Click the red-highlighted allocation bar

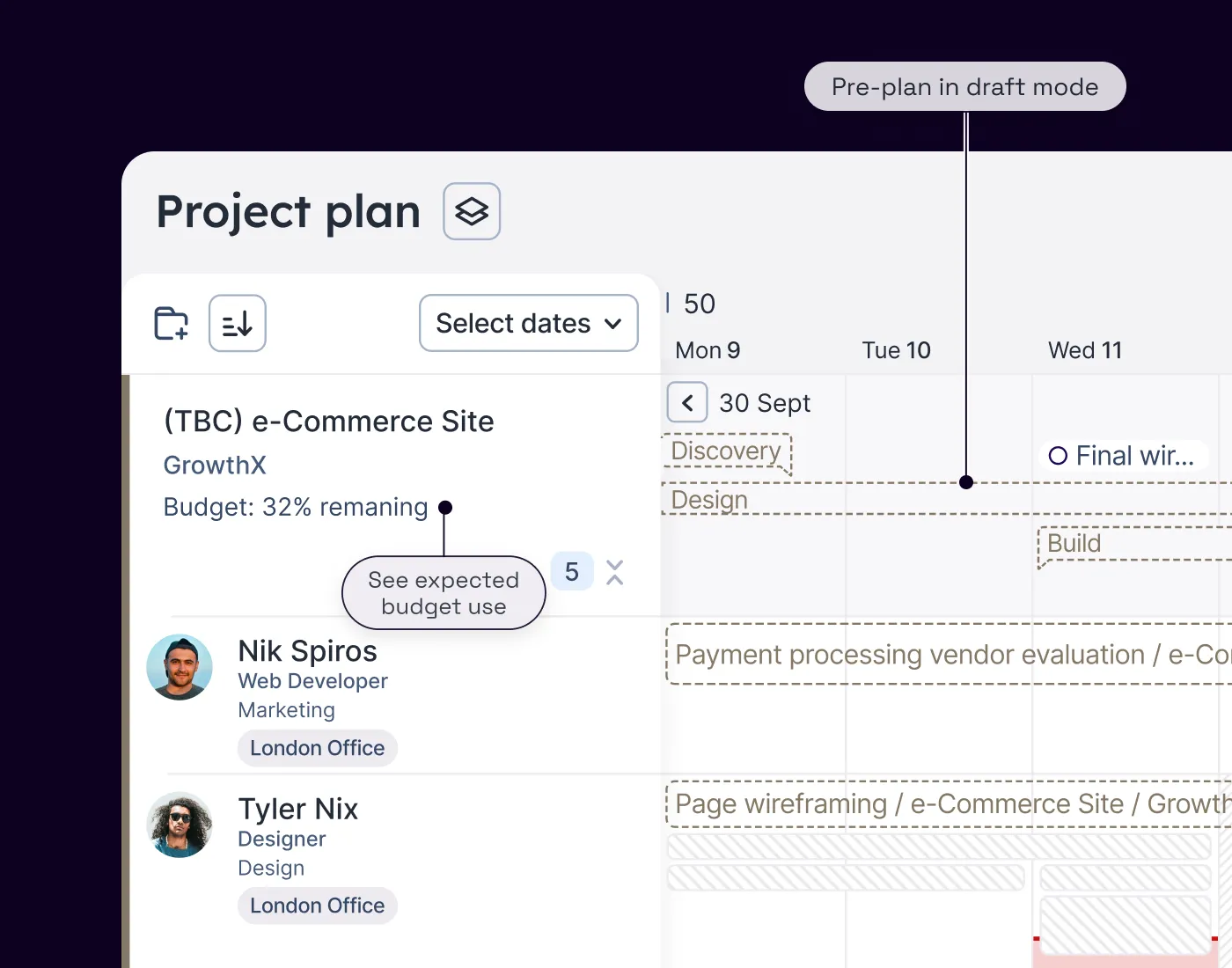pos(1126,950)
